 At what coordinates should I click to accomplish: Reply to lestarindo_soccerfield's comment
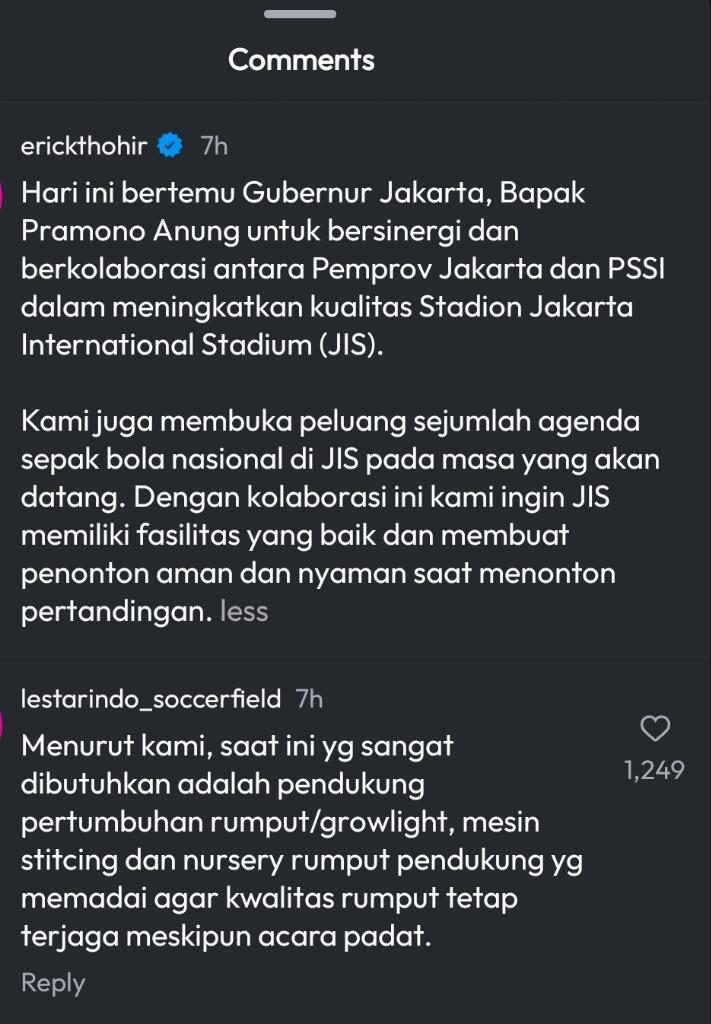point(53,983)
